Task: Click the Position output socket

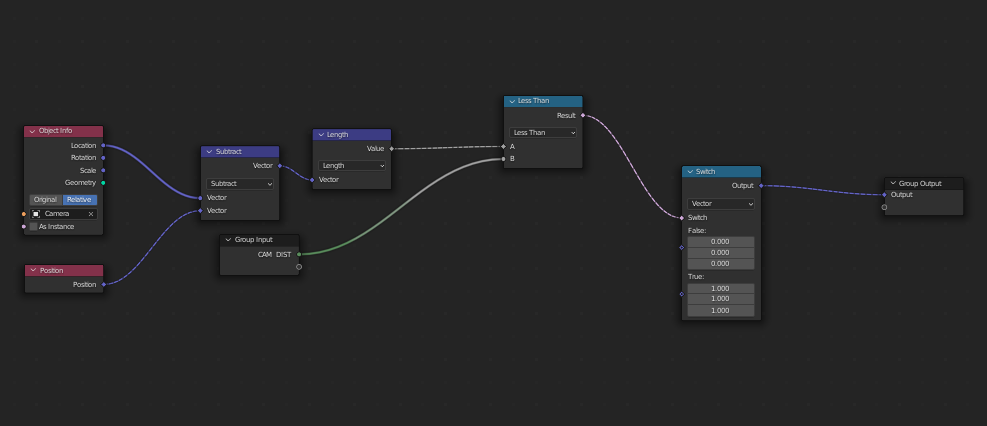Action: 103,284
